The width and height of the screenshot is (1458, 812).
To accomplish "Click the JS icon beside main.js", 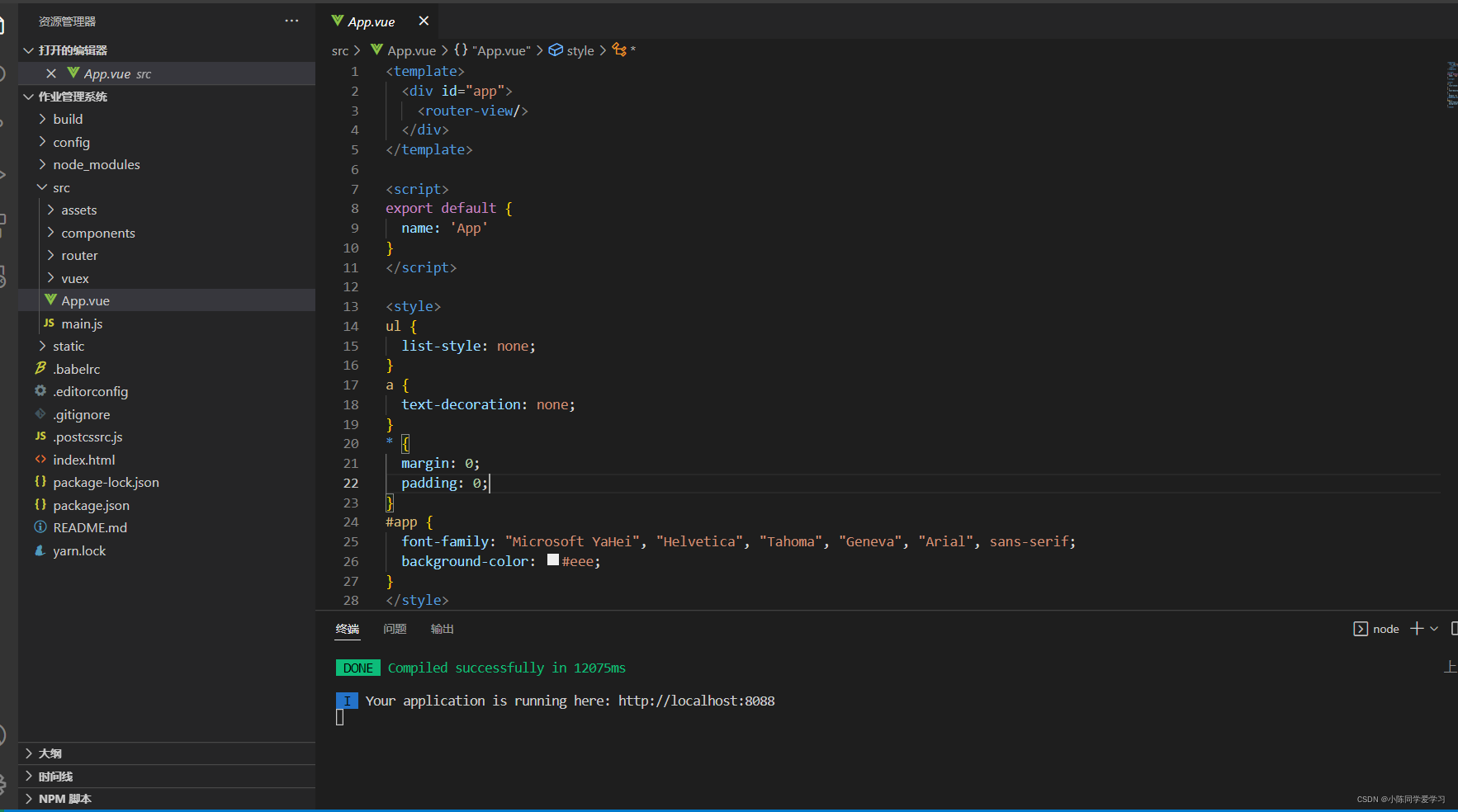I will tap(49, 323).
